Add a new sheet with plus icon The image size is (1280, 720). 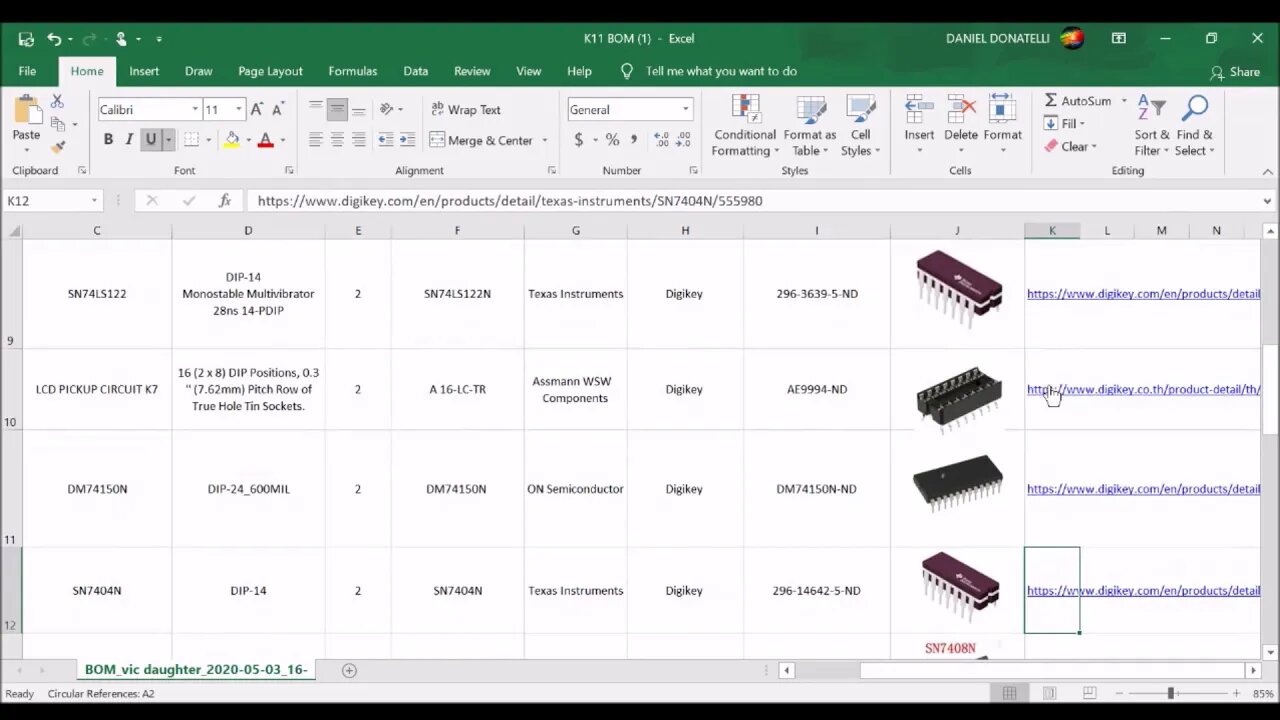pyautogui.click(x=349, y=670)
